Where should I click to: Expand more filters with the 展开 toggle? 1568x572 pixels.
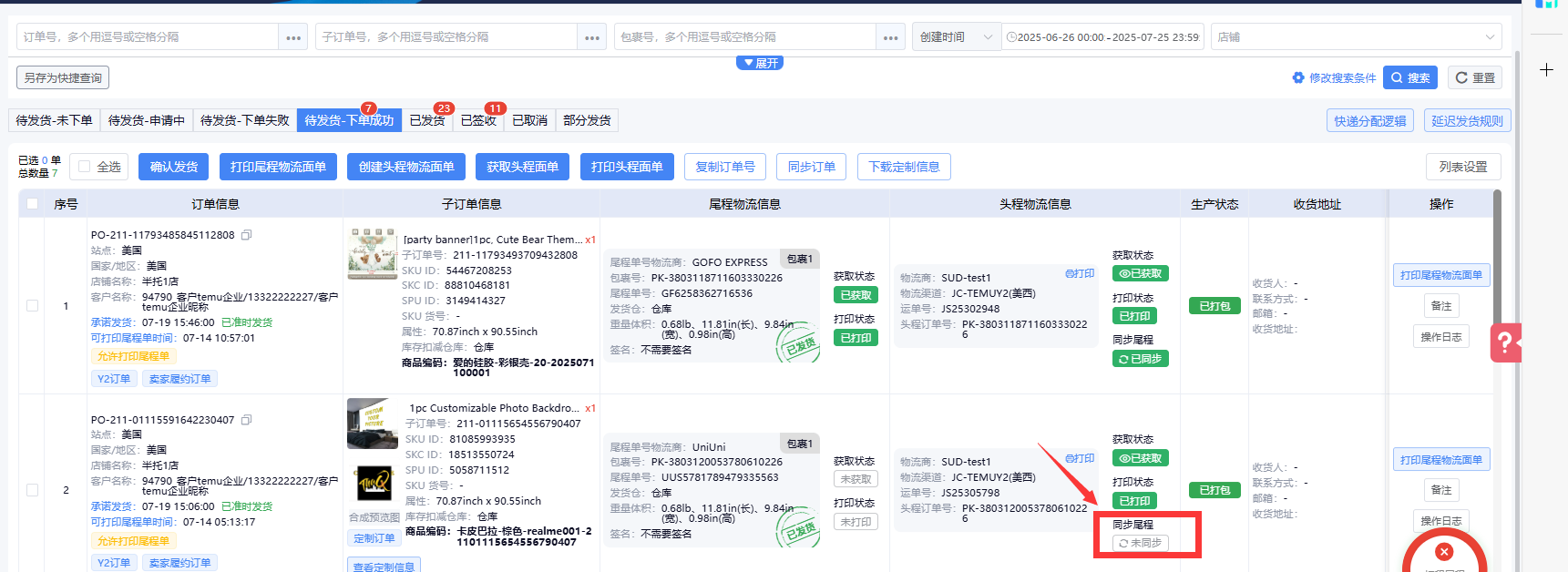pyautogui.click(x=760, y=63)
